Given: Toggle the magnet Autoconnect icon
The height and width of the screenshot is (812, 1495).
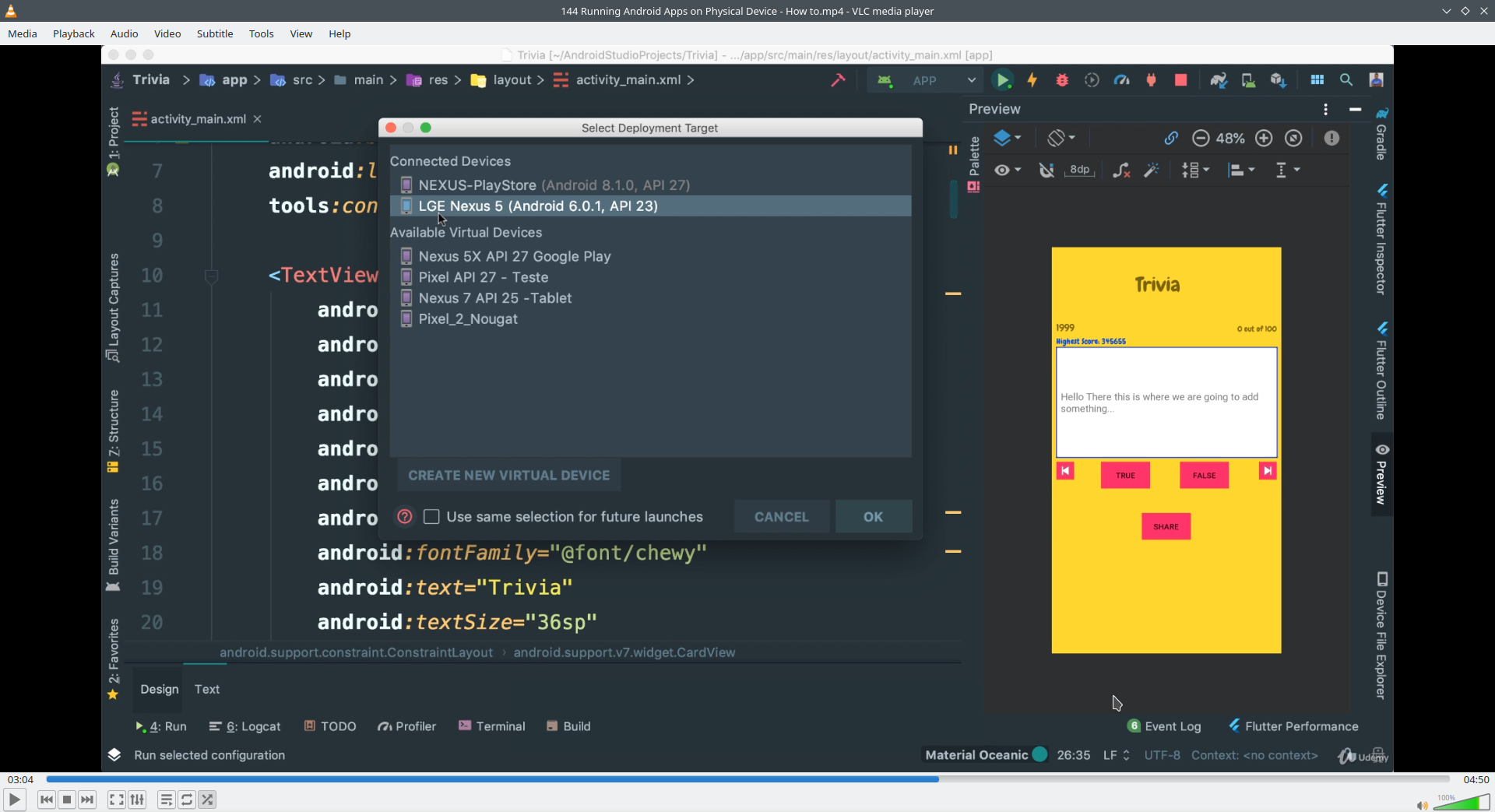Looking at the screenshot, I should click(x=1046, y=170).
